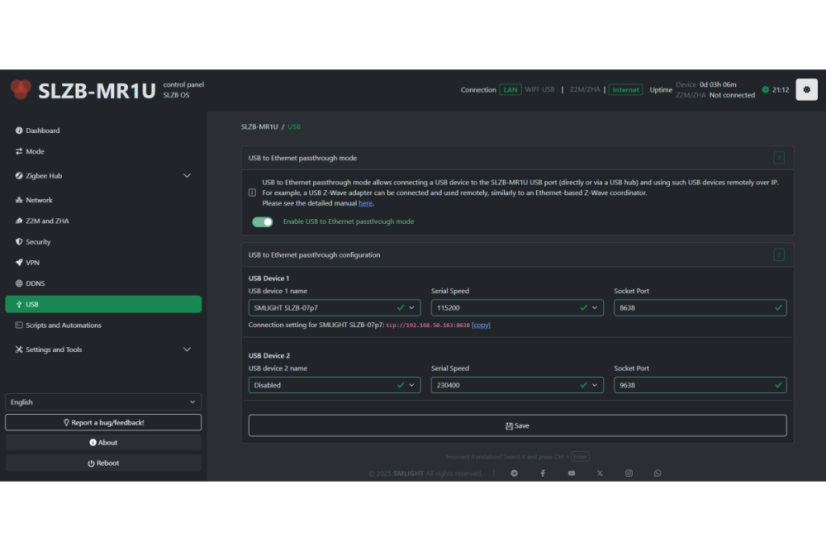Open the VPN menu item

(x=33, y=262)
